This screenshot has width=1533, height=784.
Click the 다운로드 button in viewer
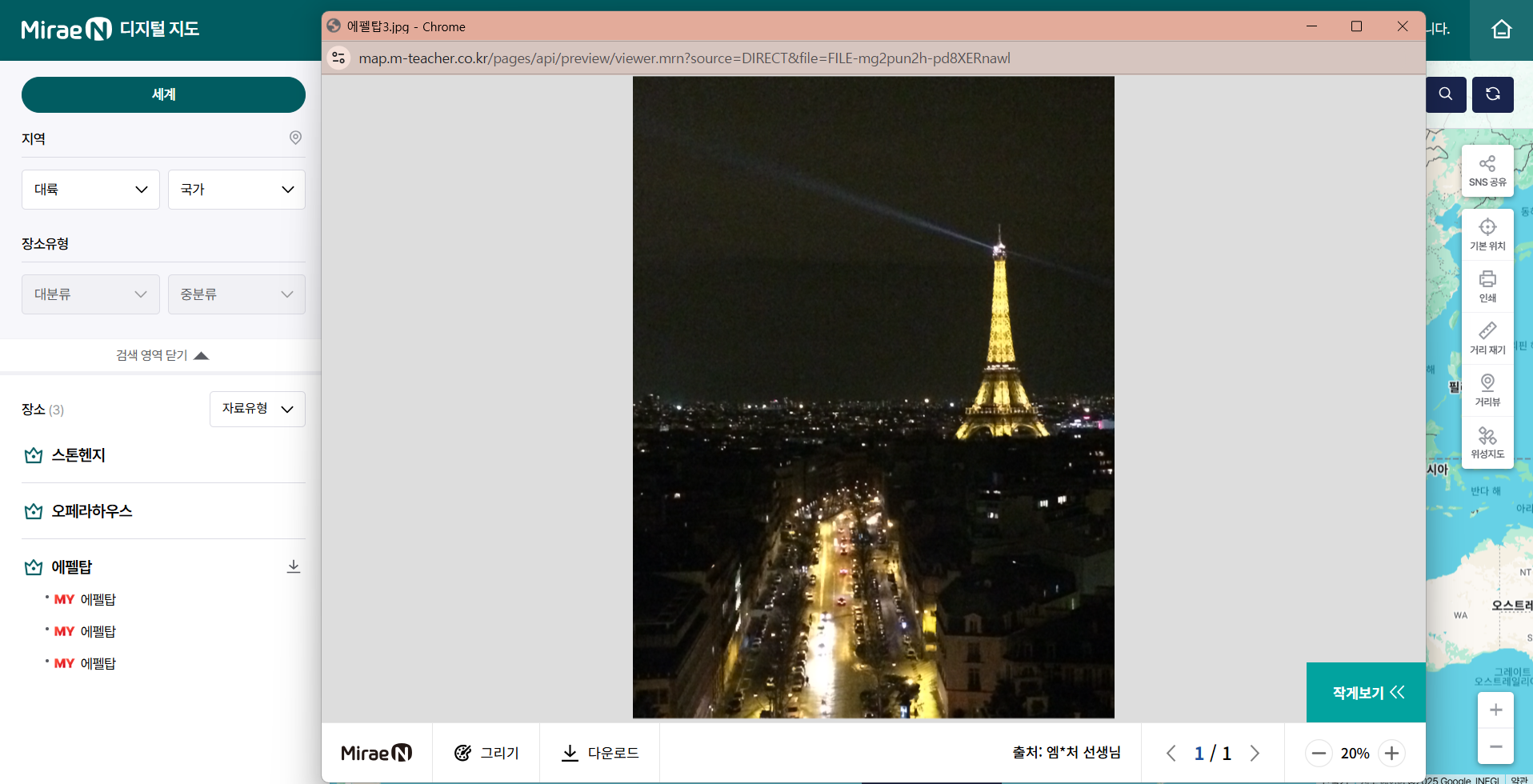(x=600, y=753)
